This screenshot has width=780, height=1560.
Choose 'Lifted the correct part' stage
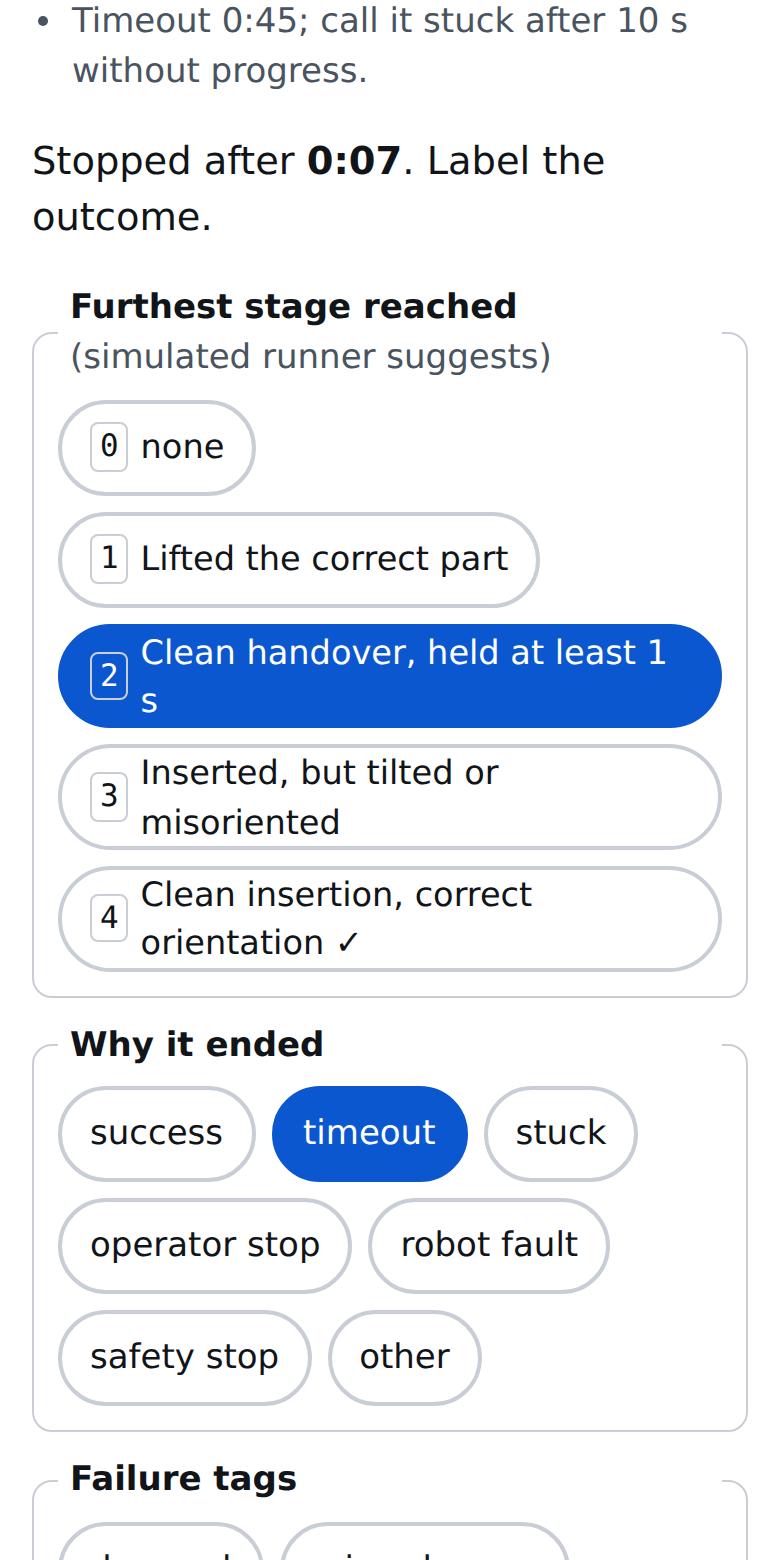[x=299, y=559]
